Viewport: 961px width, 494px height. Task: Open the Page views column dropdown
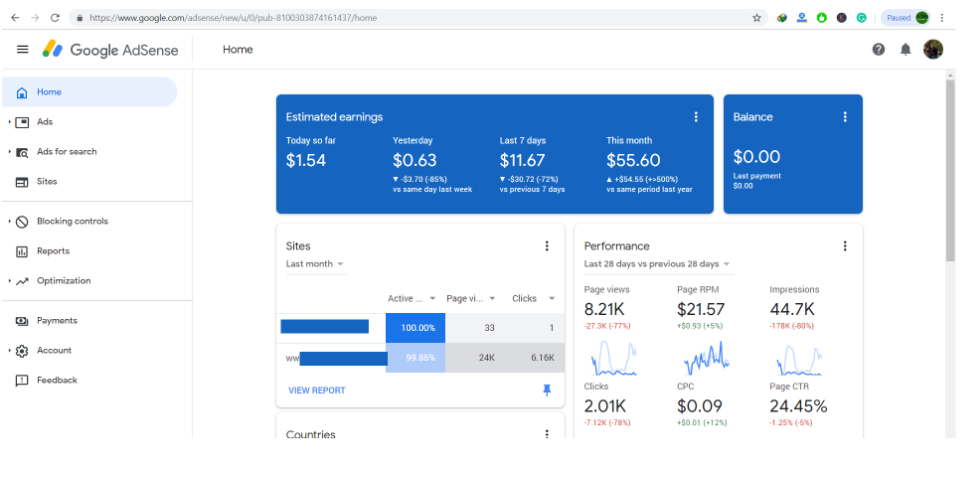click(492, 298)
